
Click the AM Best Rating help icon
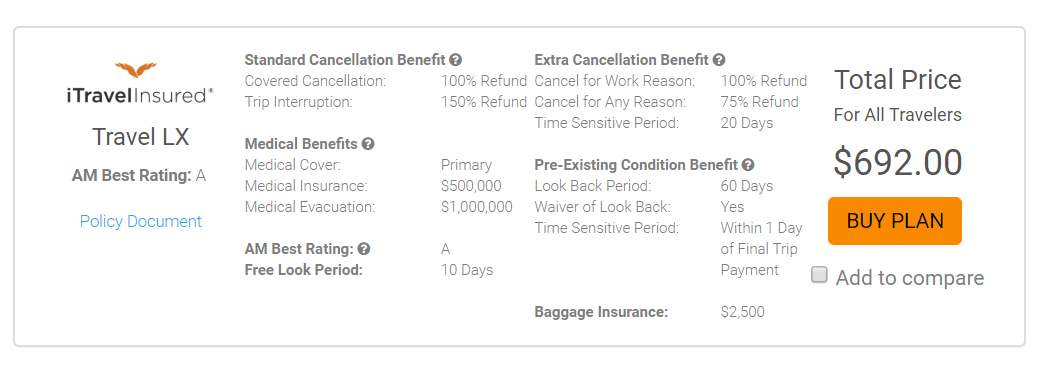tap(364, 249)
